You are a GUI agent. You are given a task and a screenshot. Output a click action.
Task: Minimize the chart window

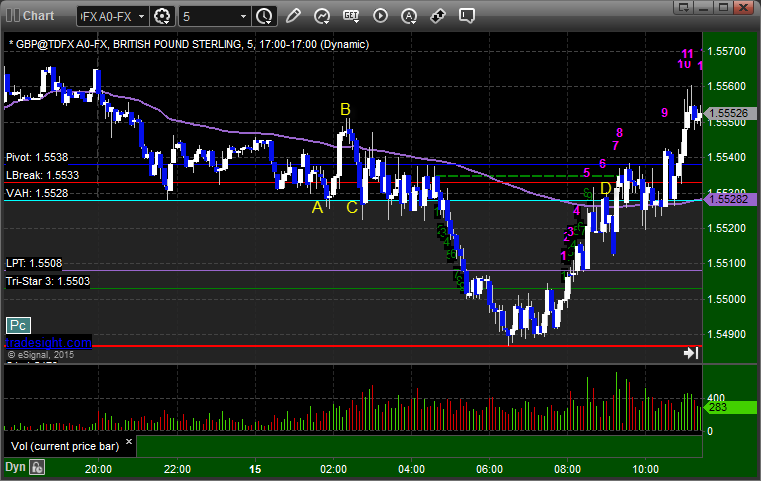coord(704,7)
